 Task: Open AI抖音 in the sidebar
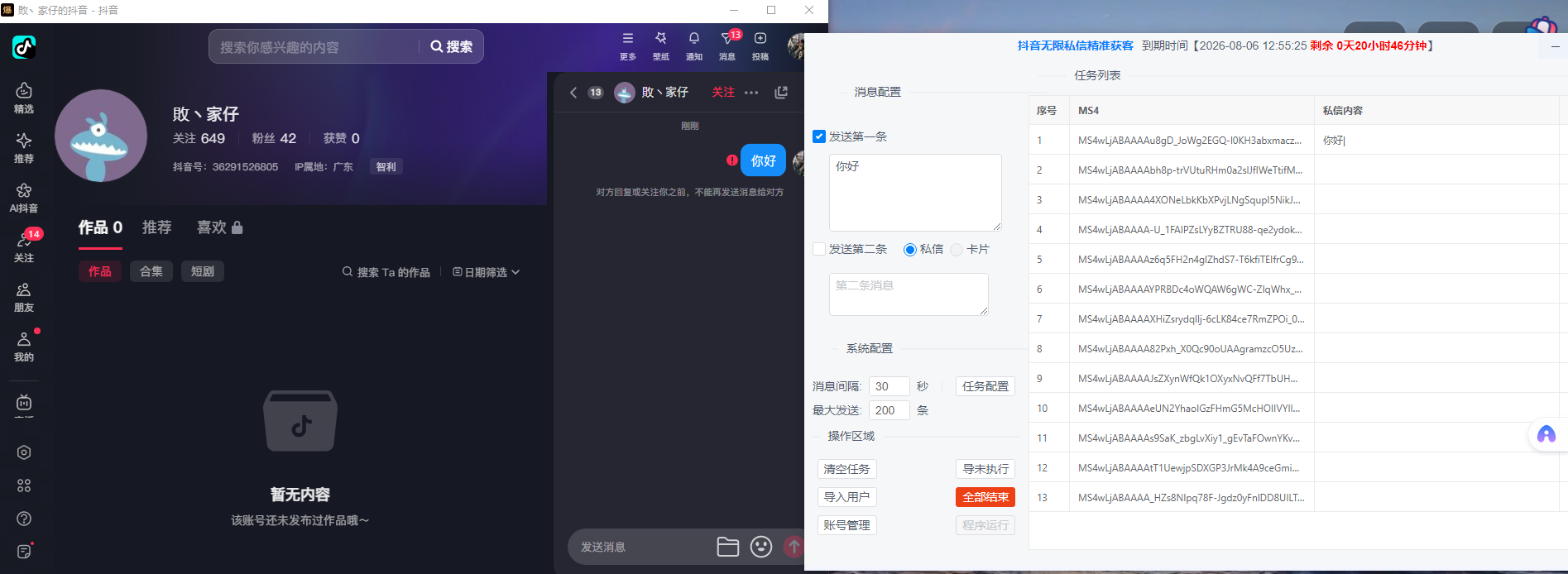[24, 198]
